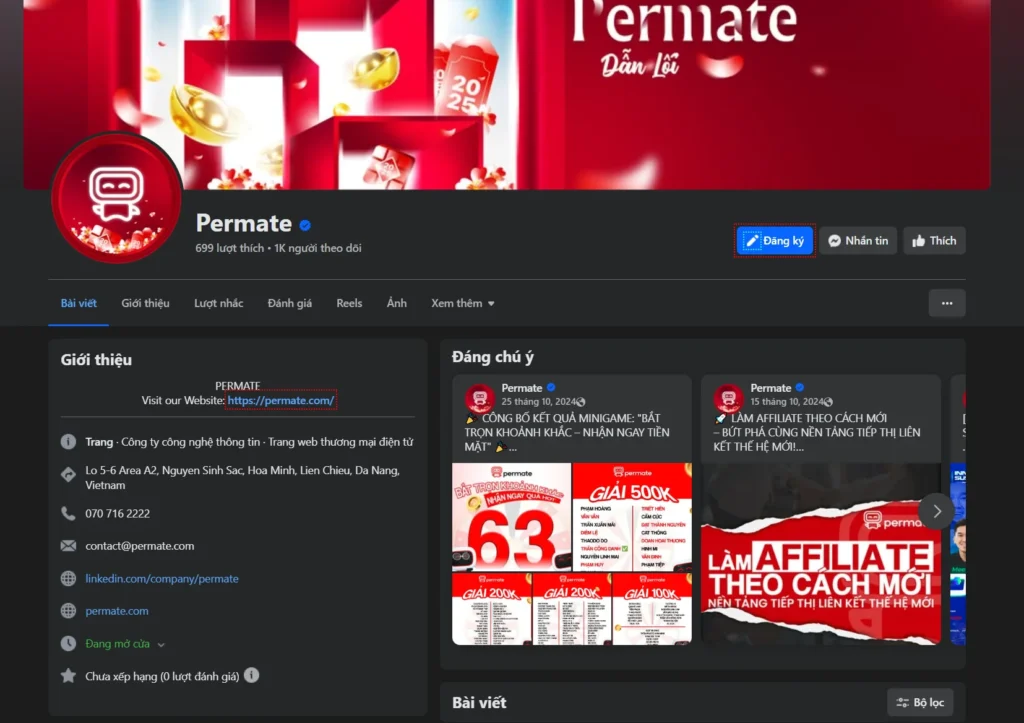Click the Thích like button
The height and width of the screenshot is (723, 1024).
pos(934,241)
